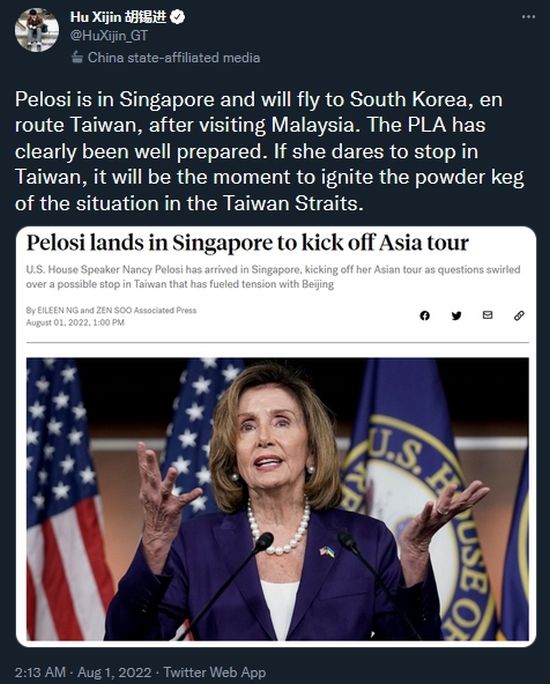Screen dimensions: 550x684
Task: Click the Twitter Web App source label
Action: click(215, 672)
